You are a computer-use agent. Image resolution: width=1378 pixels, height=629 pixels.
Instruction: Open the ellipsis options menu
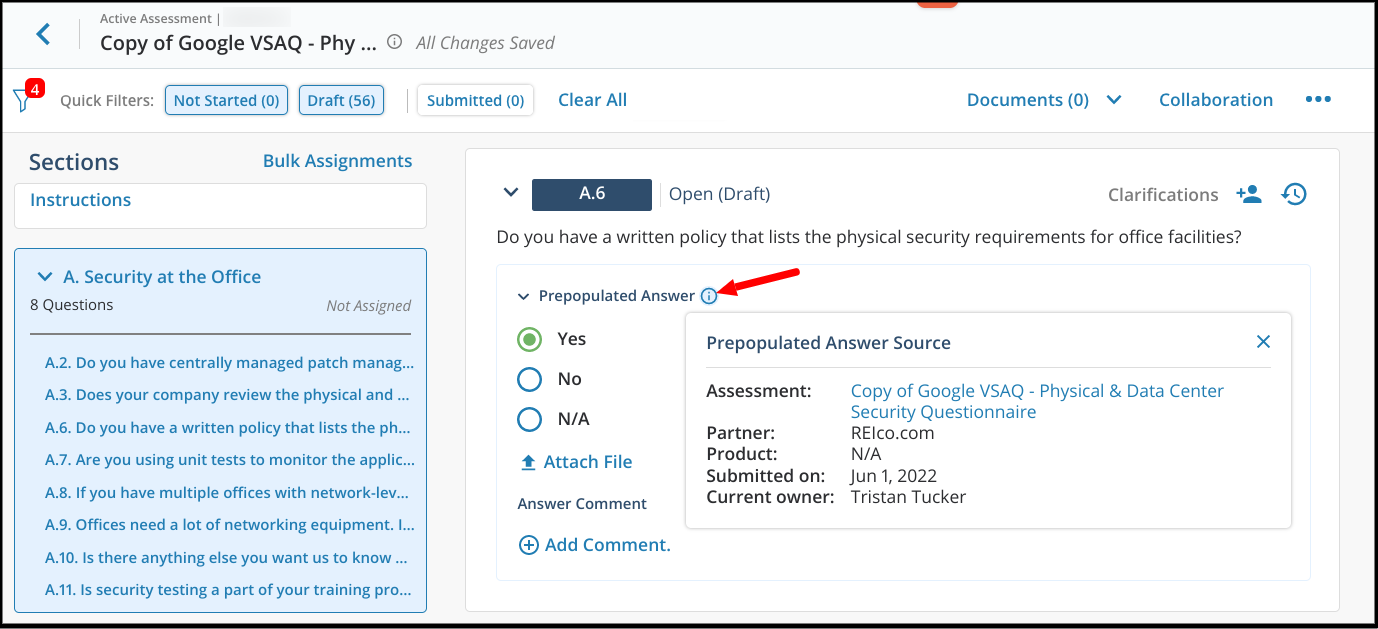(x=1318, y=99)
